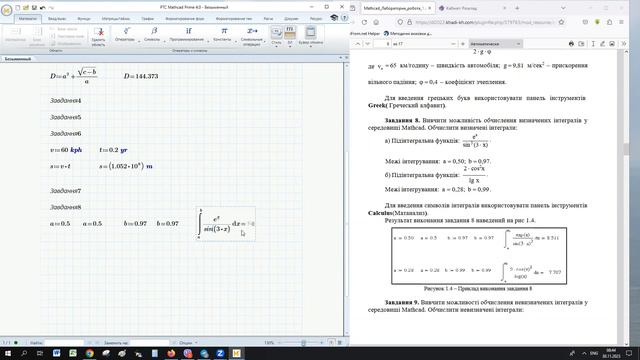Open the Mathcad learning resources cap icon
The image size is (640, 360).
click(x=334, y=18)
